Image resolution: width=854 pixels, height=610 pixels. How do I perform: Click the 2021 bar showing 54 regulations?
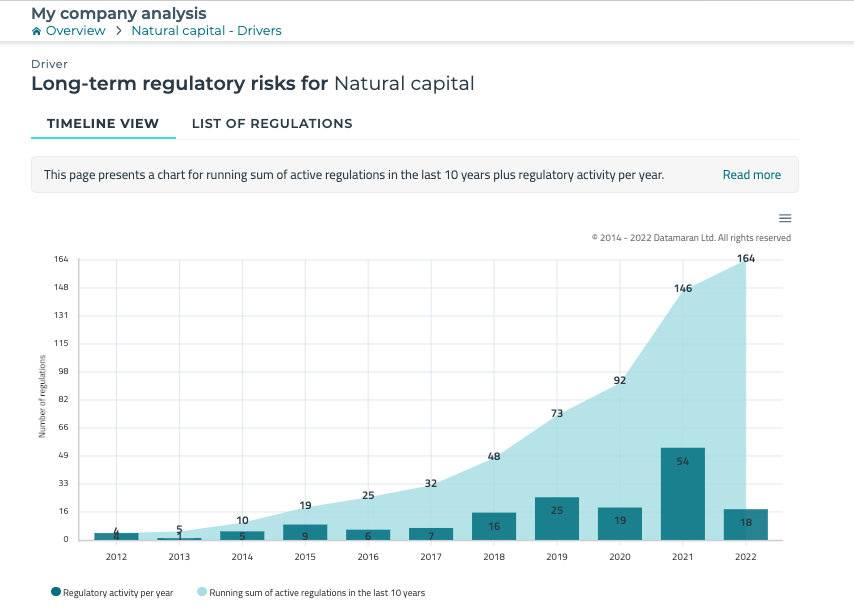tap(682, 492)
